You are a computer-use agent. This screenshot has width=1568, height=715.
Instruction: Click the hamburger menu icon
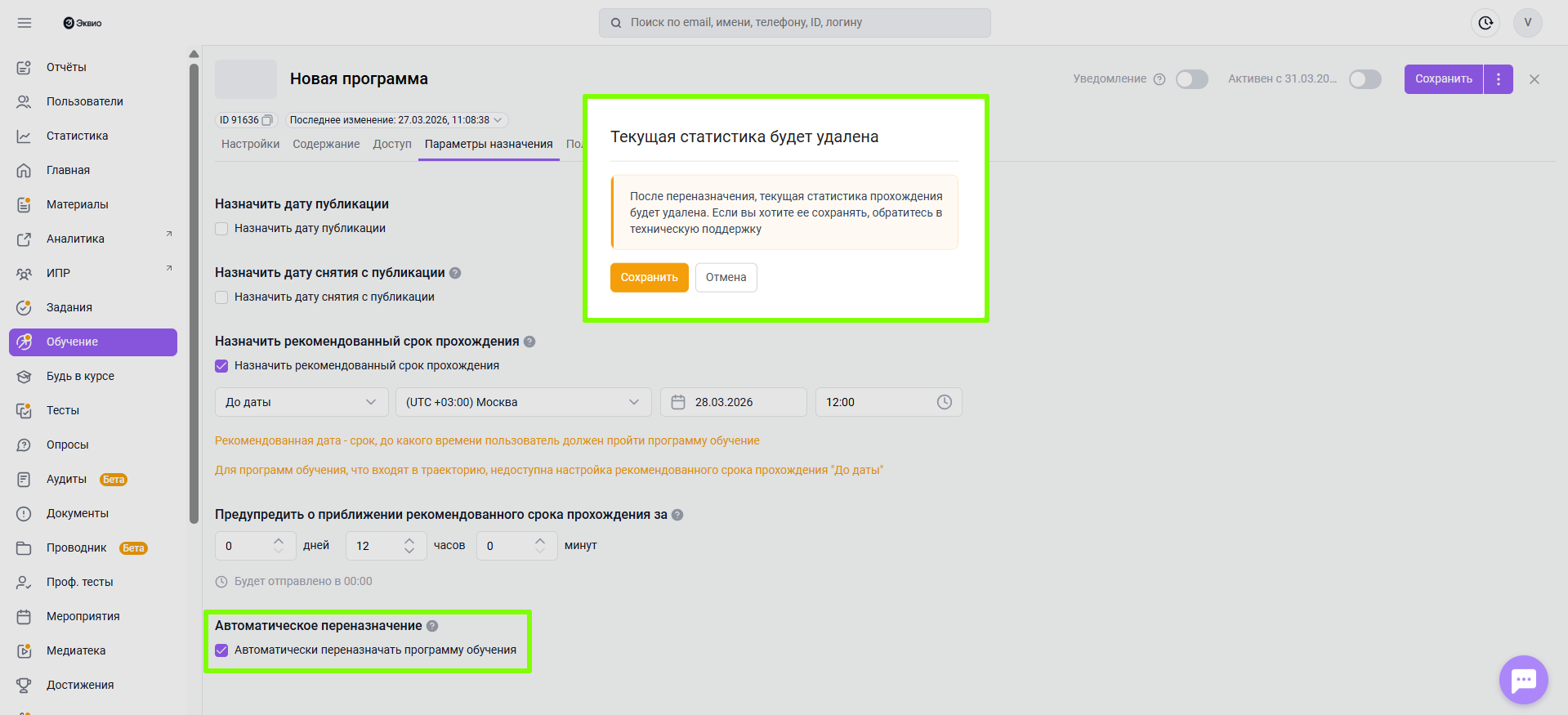pyautogui.click(x=25, y=23)
